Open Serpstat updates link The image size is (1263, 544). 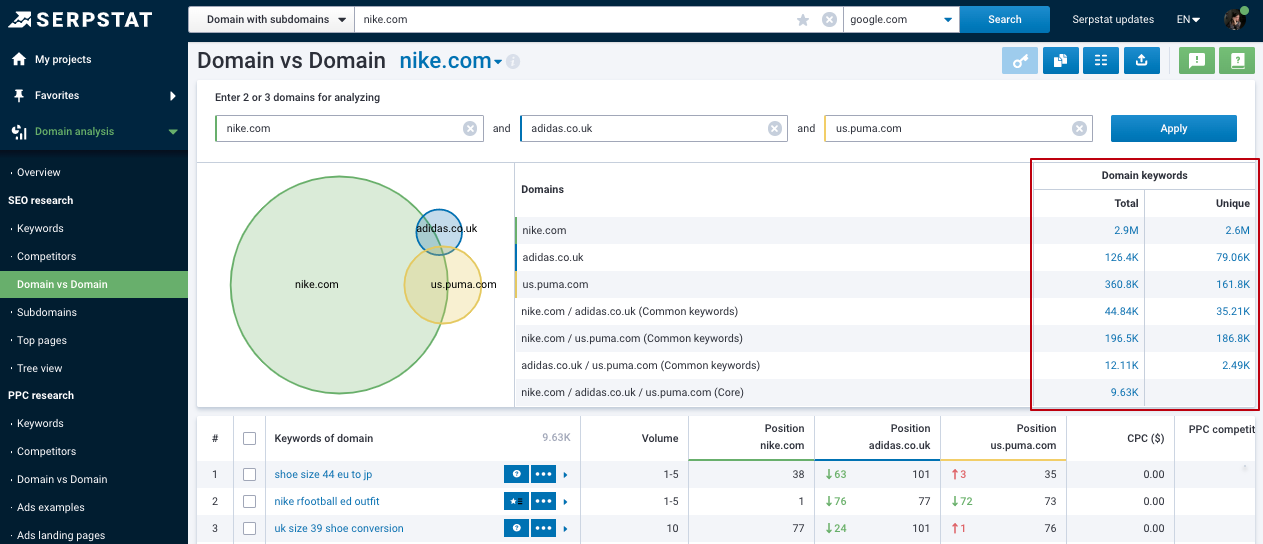[x=1113, y=19]
